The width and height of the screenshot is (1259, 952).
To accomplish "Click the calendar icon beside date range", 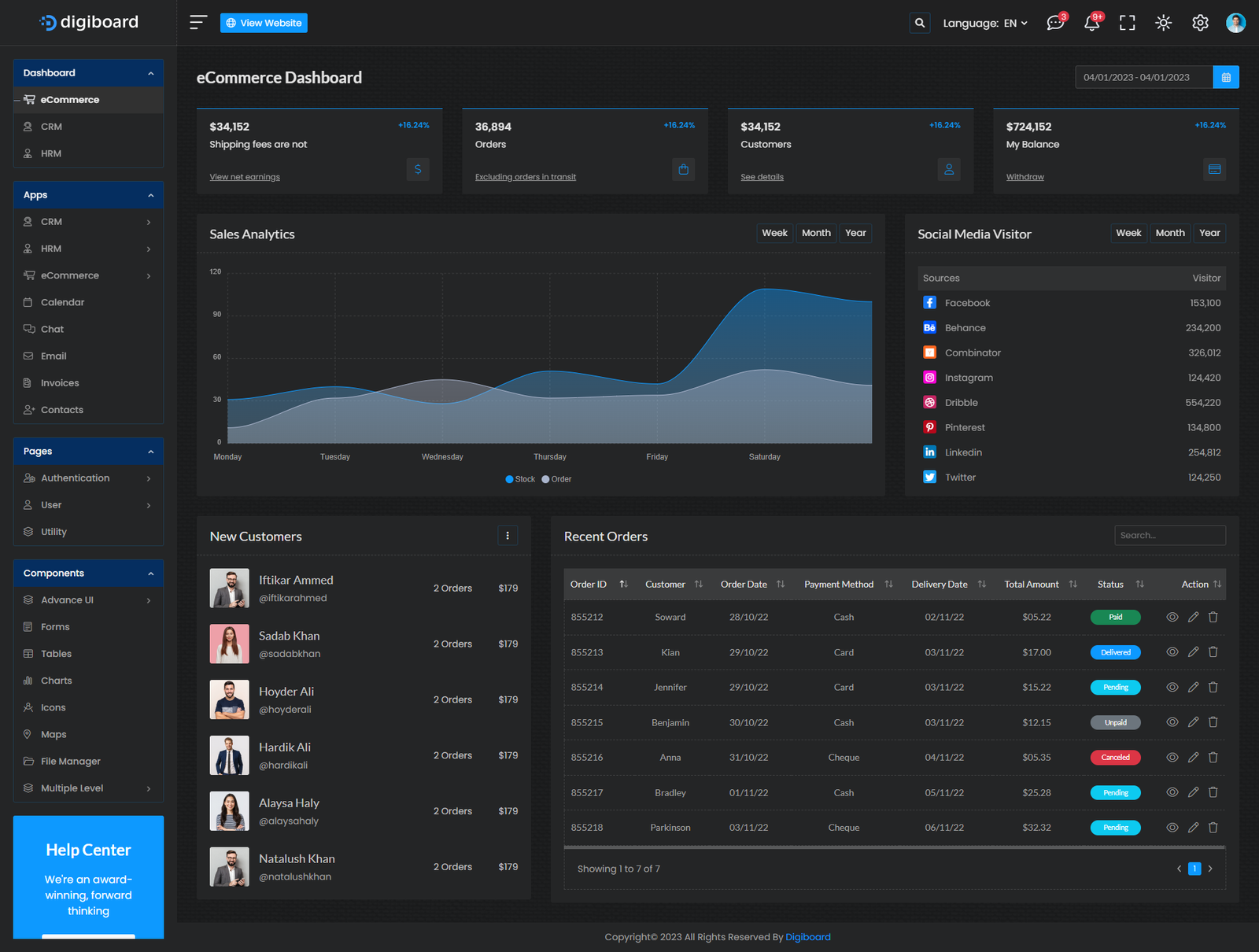I will click(x=1226, y=77).
